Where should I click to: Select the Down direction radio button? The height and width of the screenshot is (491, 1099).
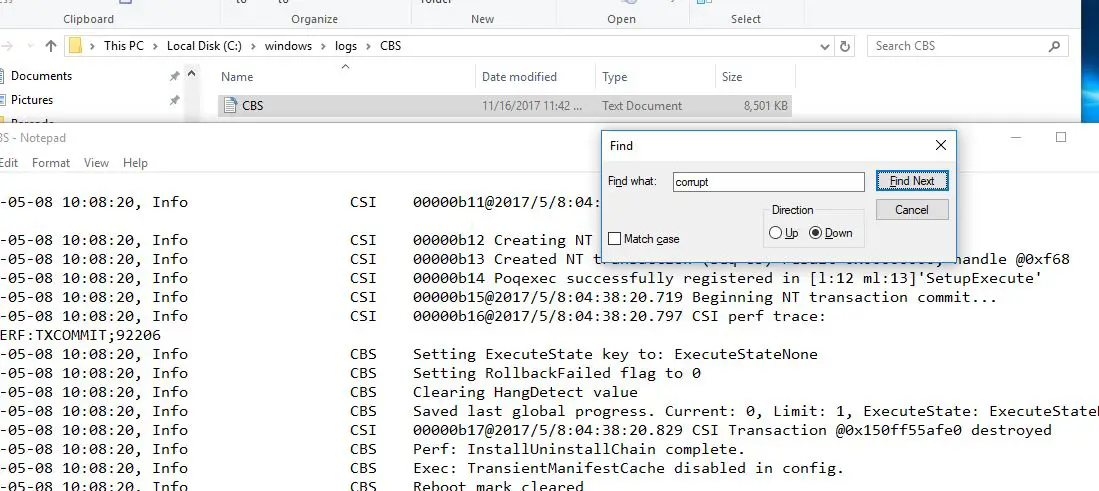click(815, 233)
